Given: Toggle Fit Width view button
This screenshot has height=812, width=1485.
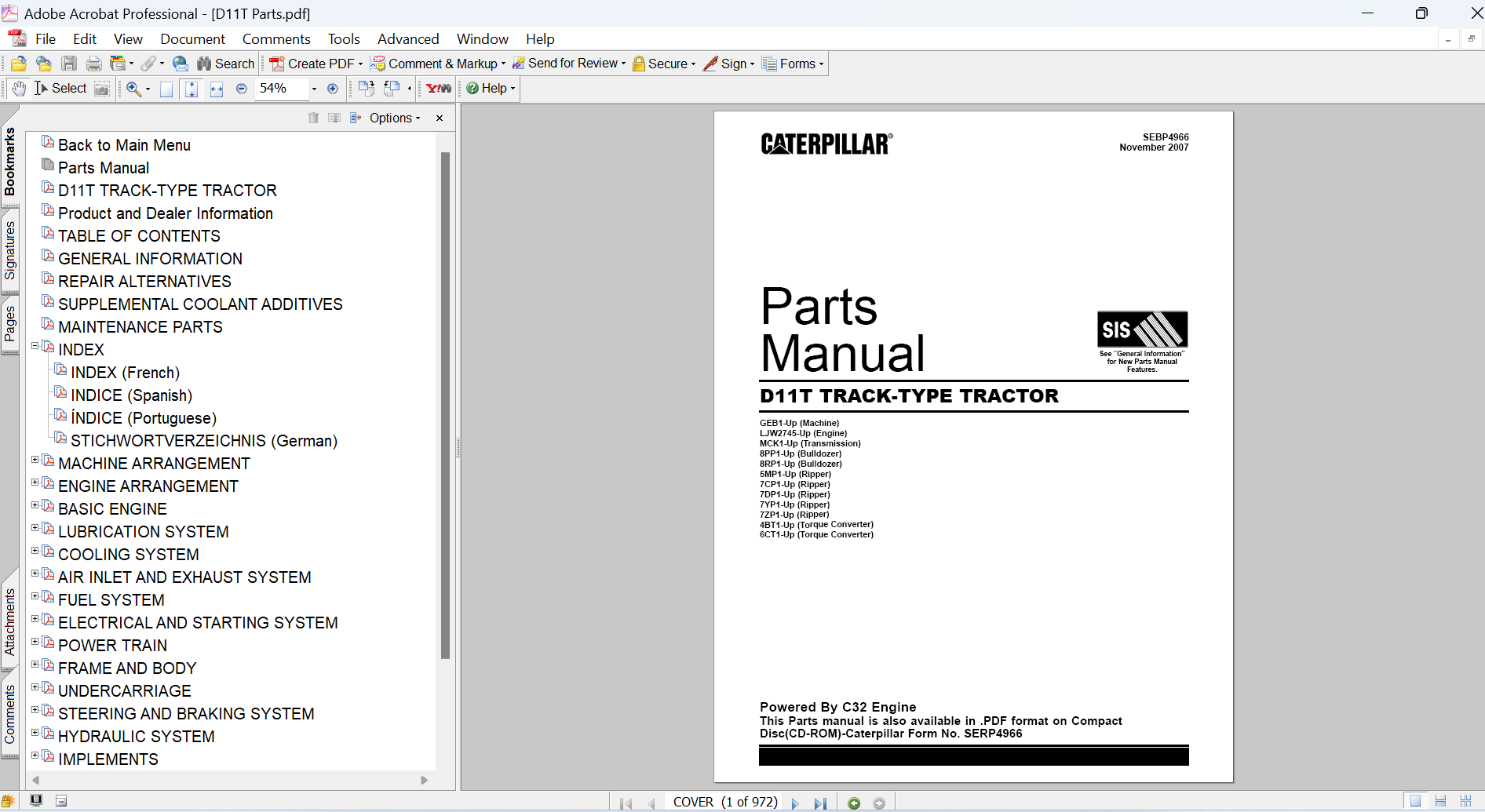Looking at the screenshot, I should [x=217, y=89].
